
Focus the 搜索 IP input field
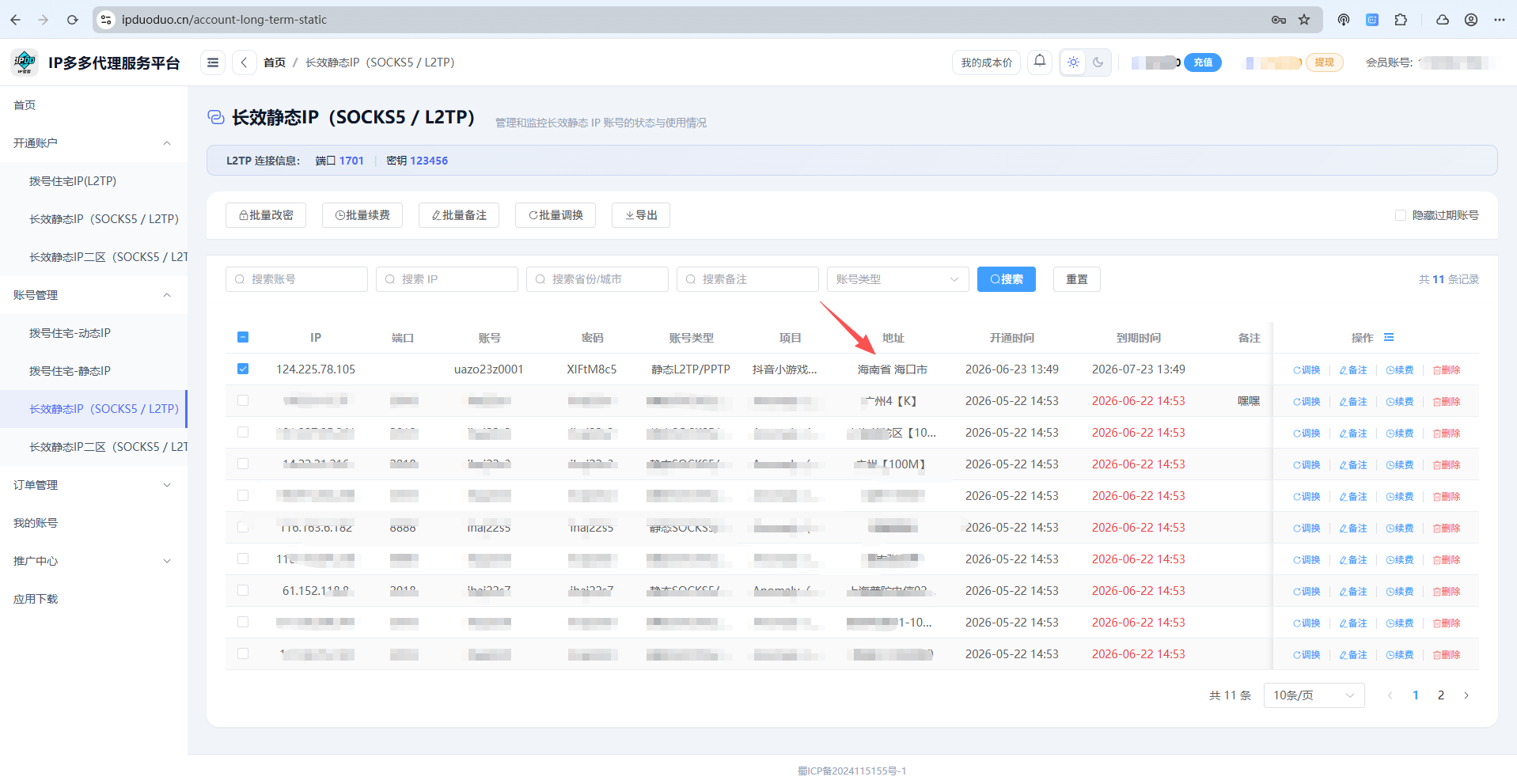click(x=447, y=279)
